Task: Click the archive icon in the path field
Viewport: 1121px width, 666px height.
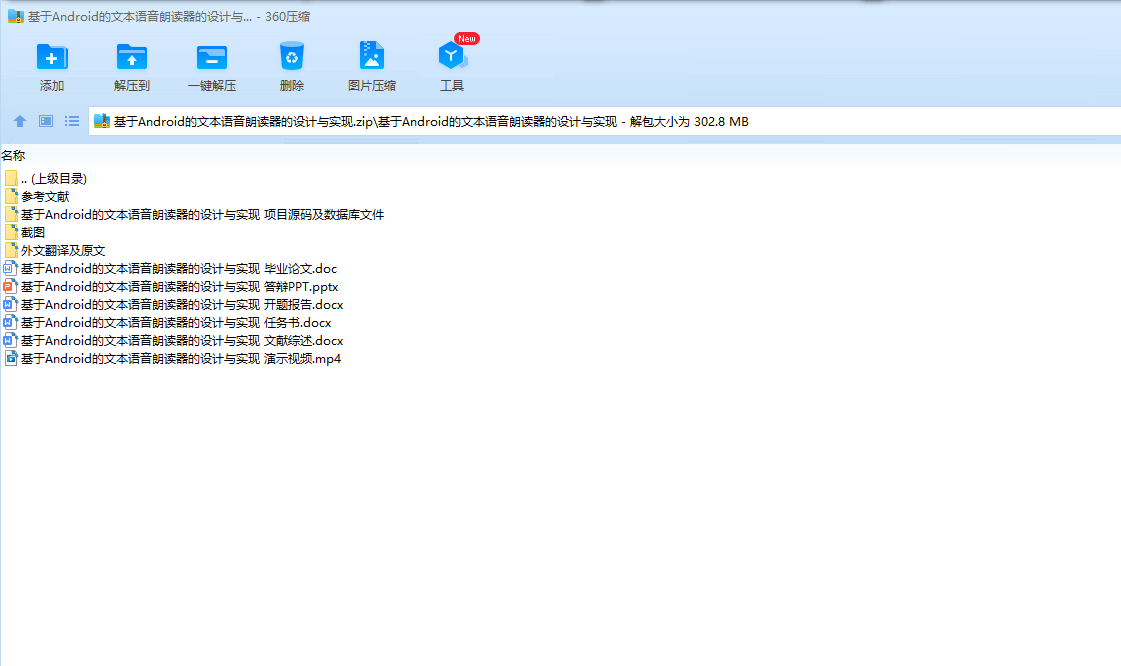Action: (102, 121)
